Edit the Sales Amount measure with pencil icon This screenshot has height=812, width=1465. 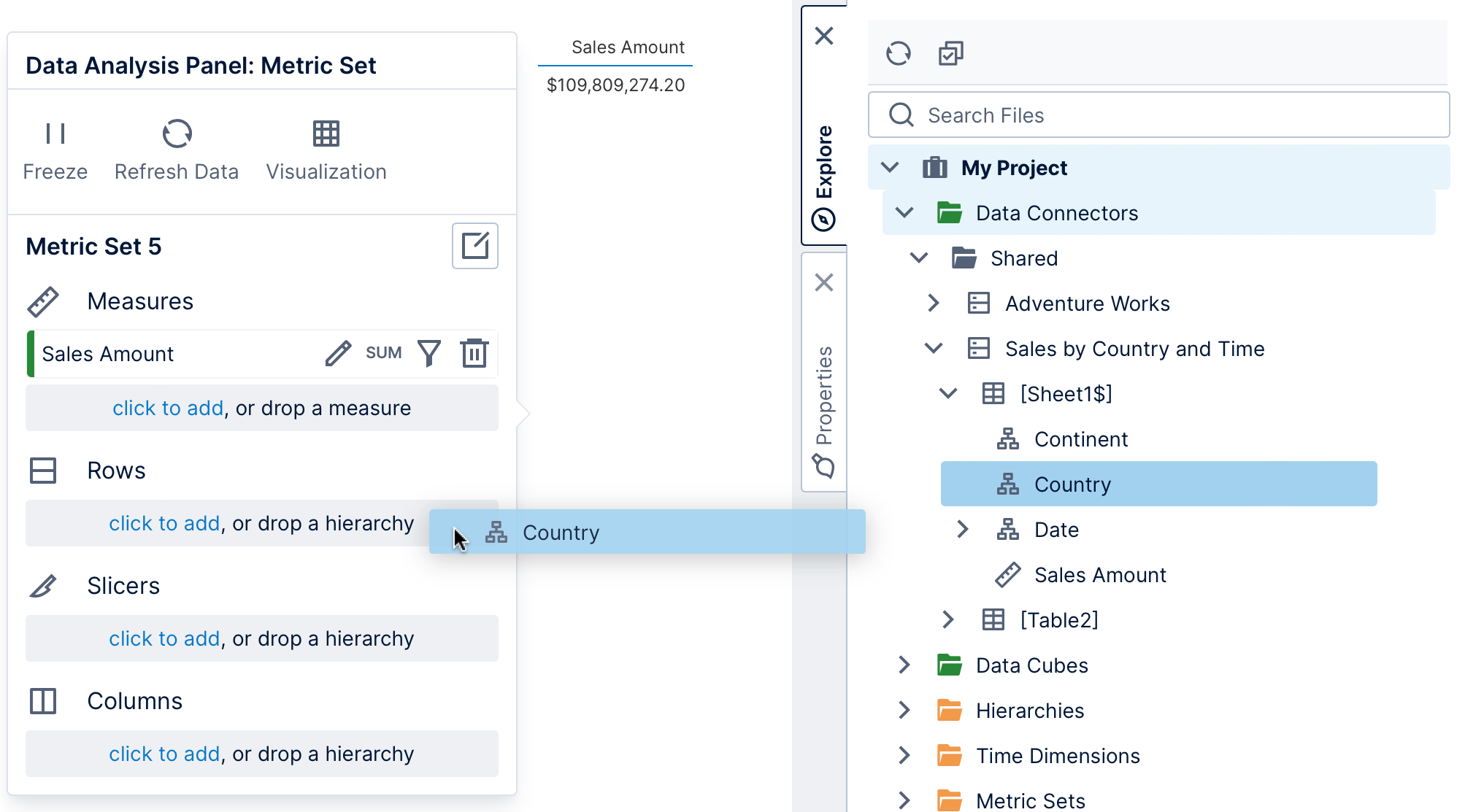(337, 353)
